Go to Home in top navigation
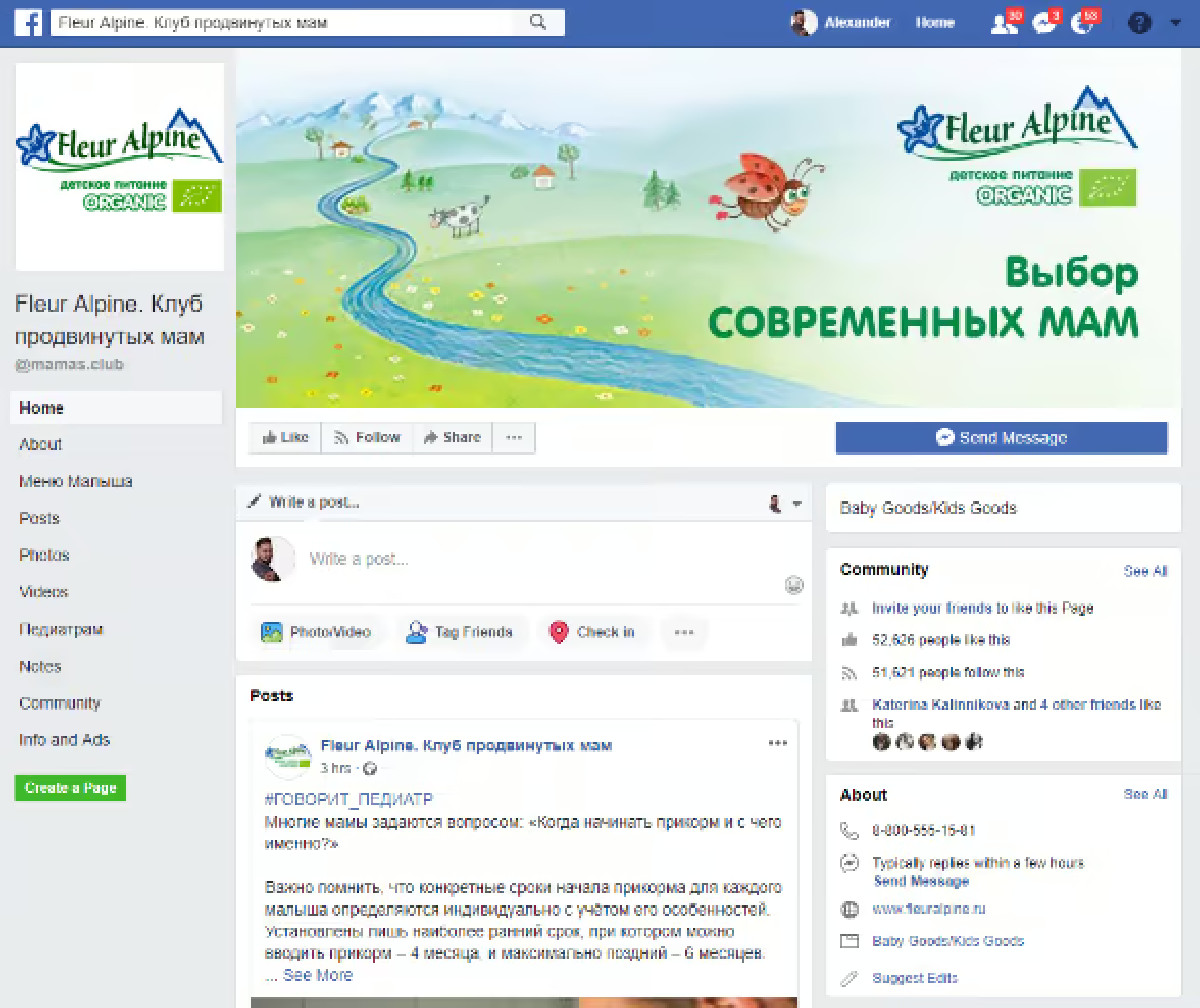The image size is (1200, 1008). pyautogui.click(x=935, y=22)
